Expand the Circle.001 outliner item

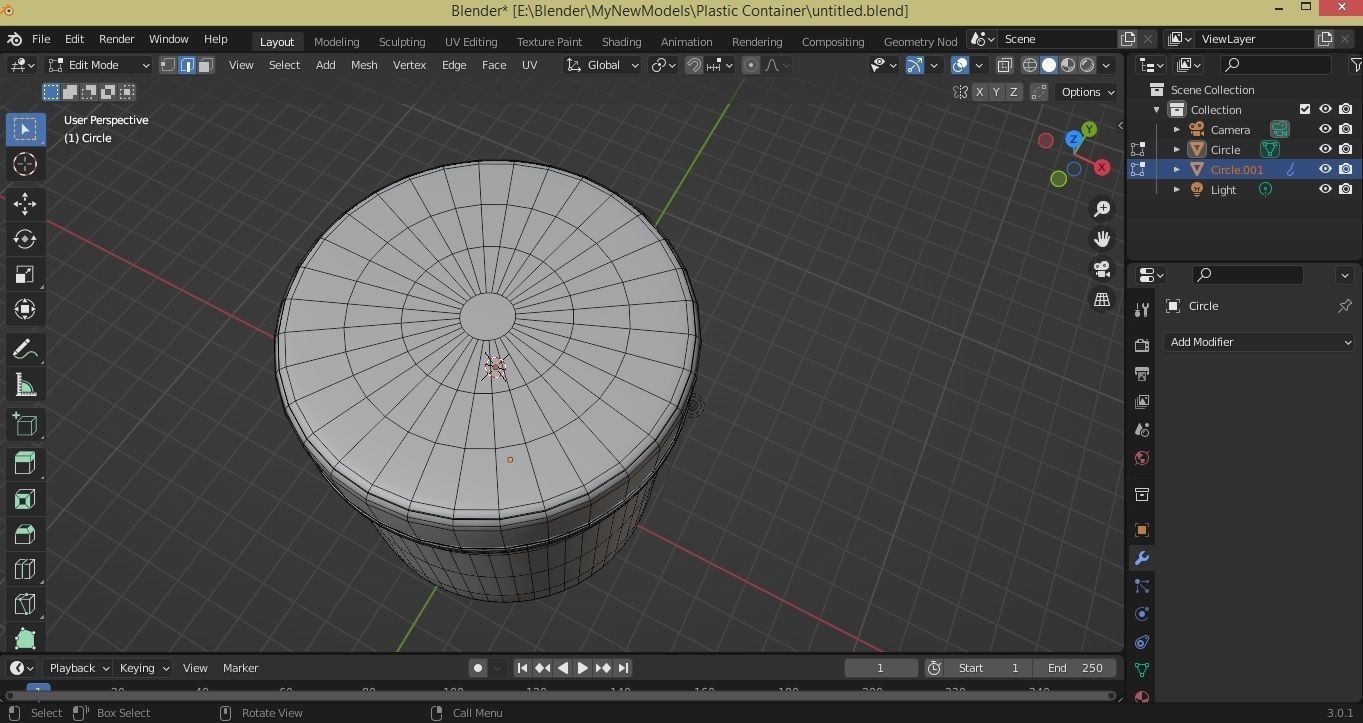pos(1177,169)
